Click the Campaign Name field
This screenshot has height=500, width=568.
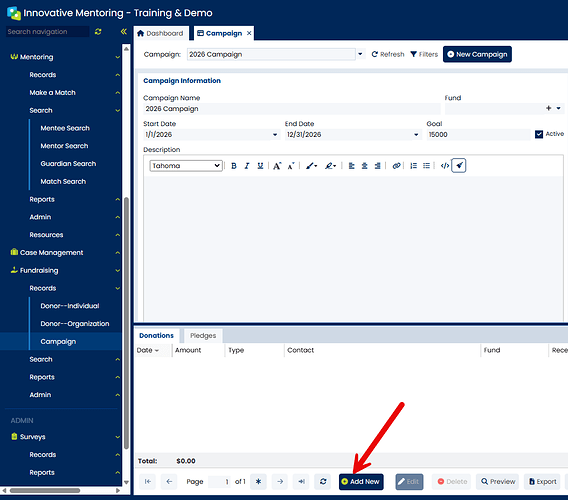pos(292,109)
